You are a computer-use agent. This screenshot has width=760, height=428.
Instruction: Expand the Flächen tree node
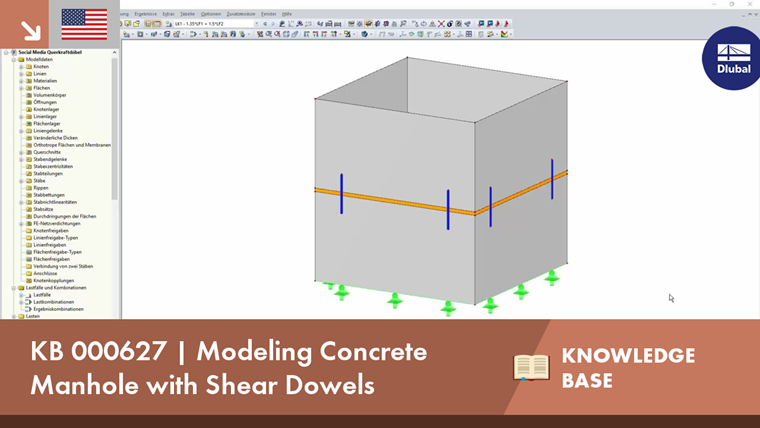pyautogui.click(x=21, y=88)
